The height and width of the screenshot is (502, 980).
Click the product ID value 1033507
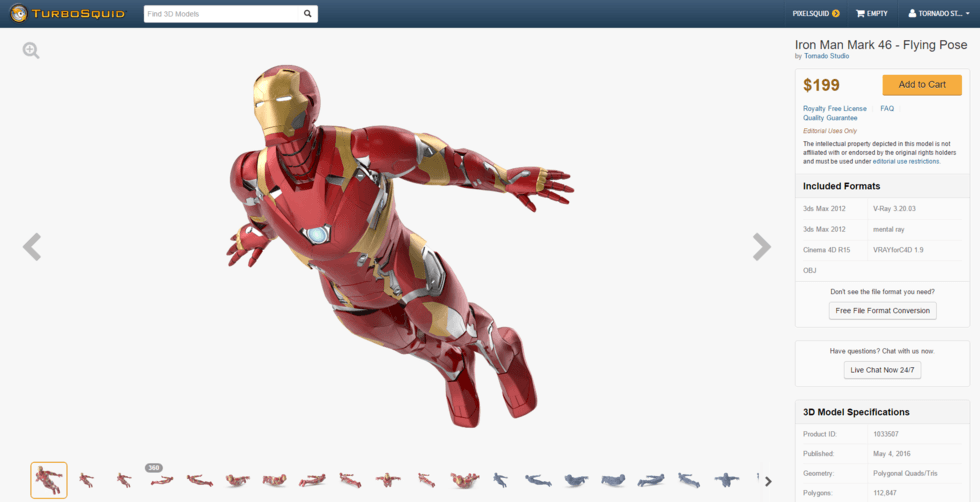coord(886,434)
